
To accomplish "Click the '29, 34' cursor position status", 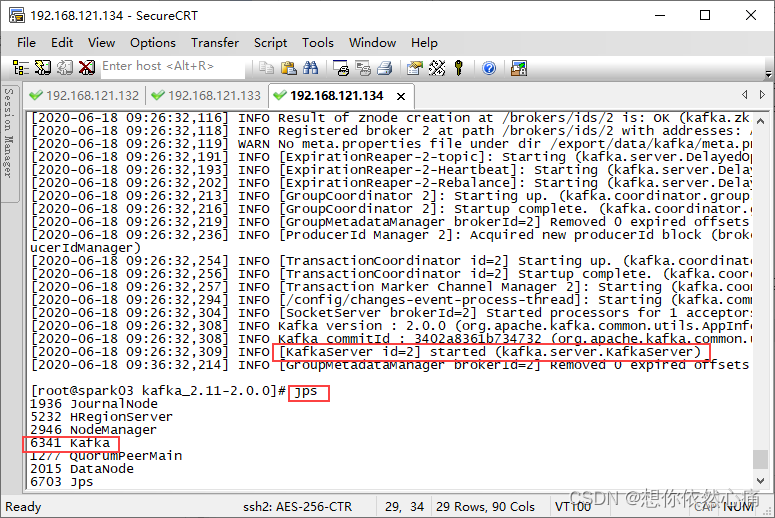I will (404, 507).
